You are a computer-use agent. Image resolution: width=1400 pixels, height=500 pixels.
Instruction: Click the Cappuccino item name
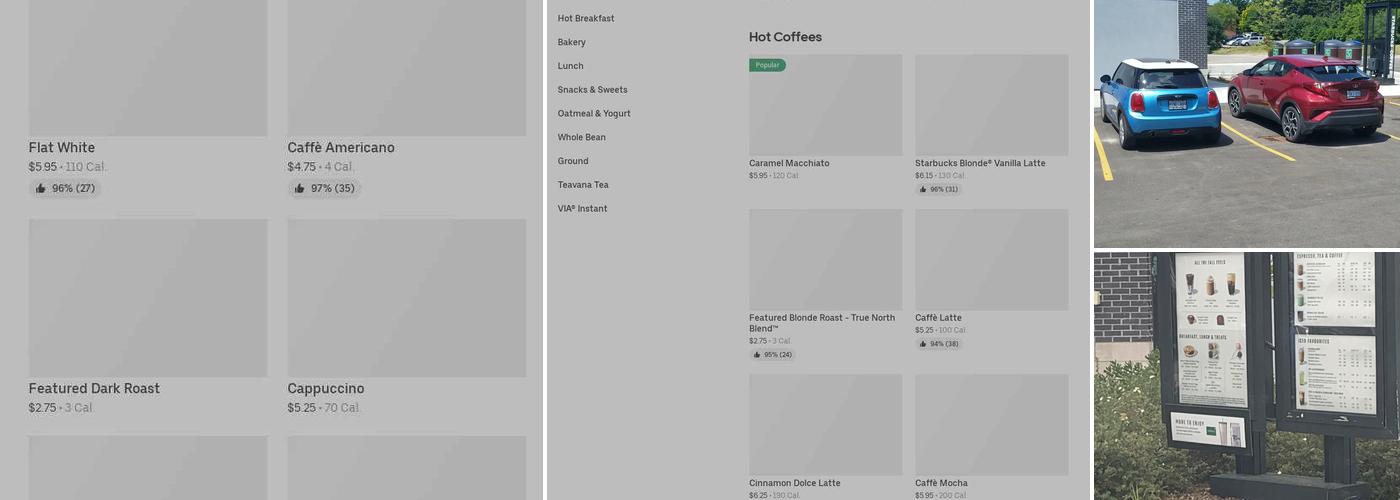click(326, 389)
